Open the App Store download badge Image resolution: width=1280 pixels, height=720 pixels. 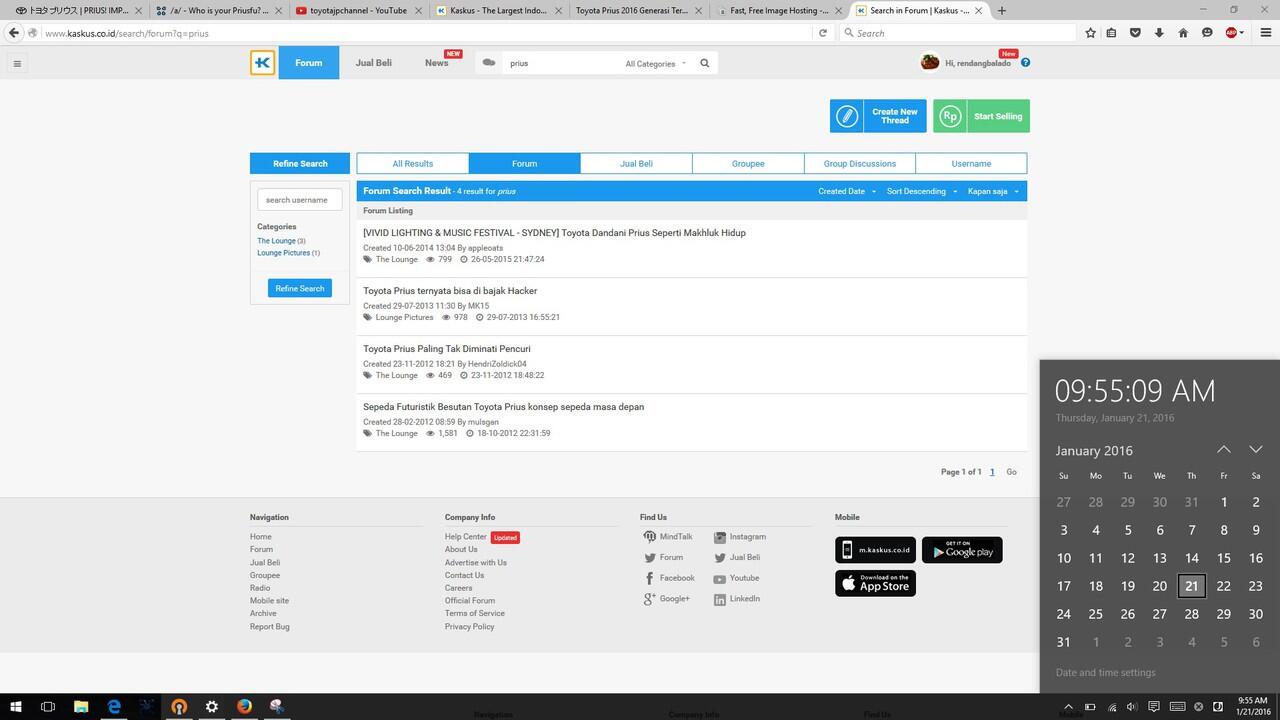[x=875, y=583]
